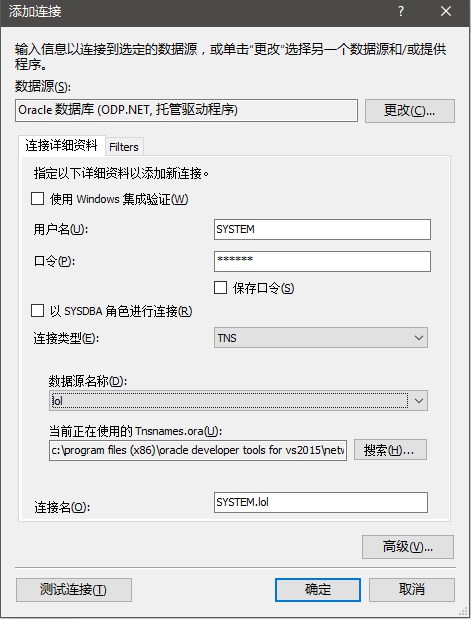
Task: Click into the 口令 password field
Action: pos(322,261)
